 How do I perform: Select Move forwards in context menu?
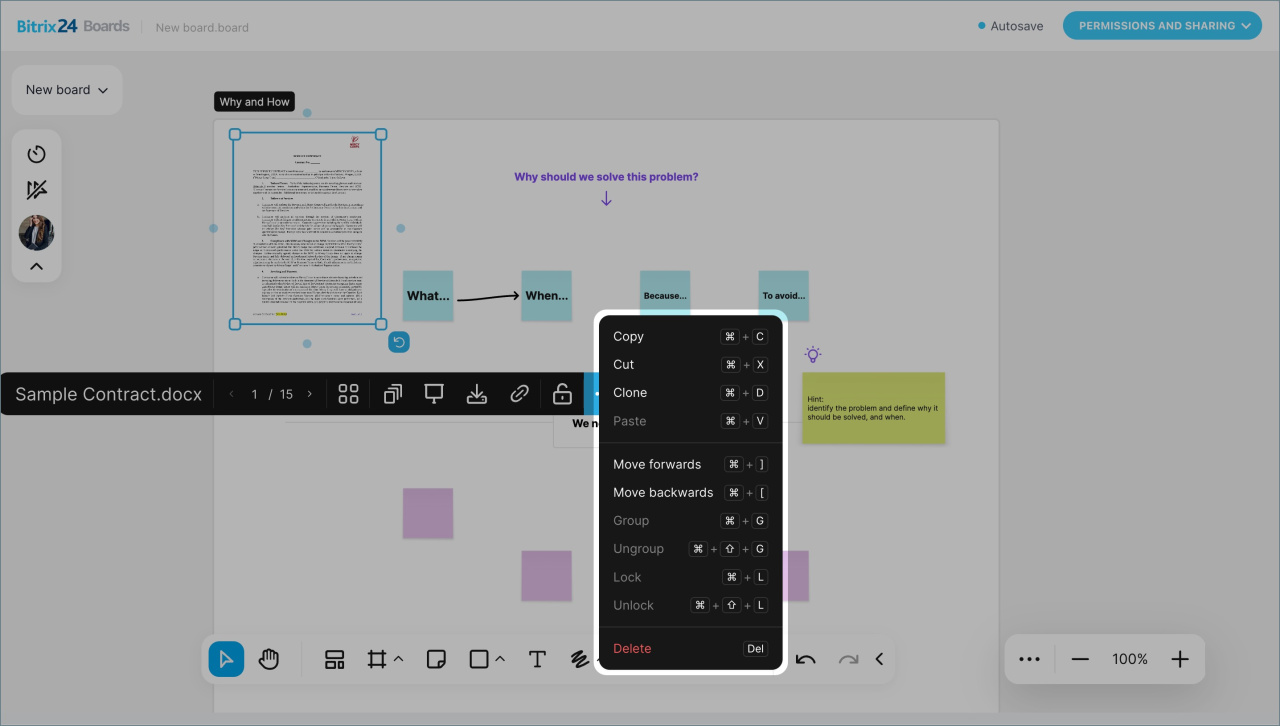point(657,464)
